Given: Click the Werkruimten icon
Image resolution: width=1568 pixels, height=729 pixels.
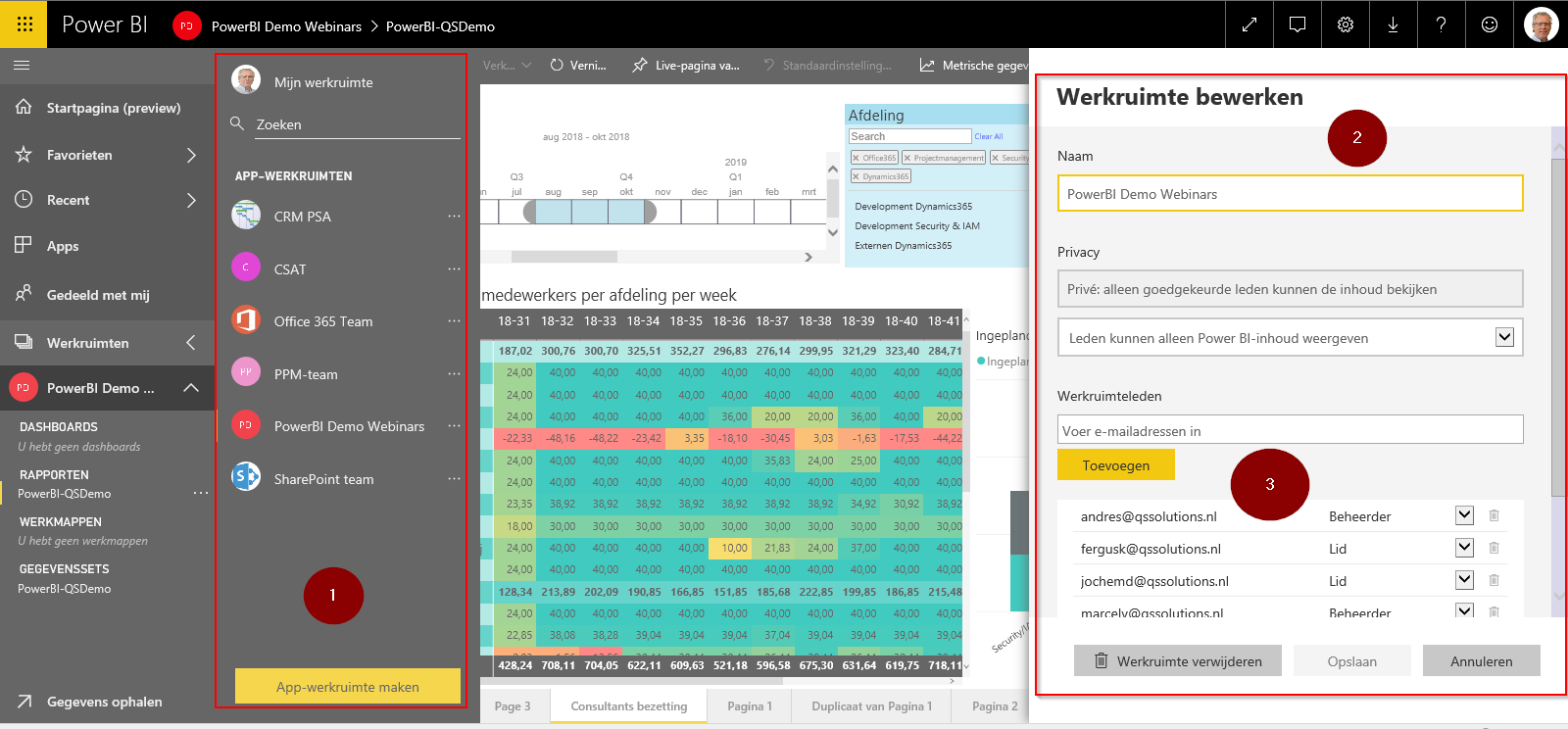Looking at the screenshot, I should click(x=24, y=342).
